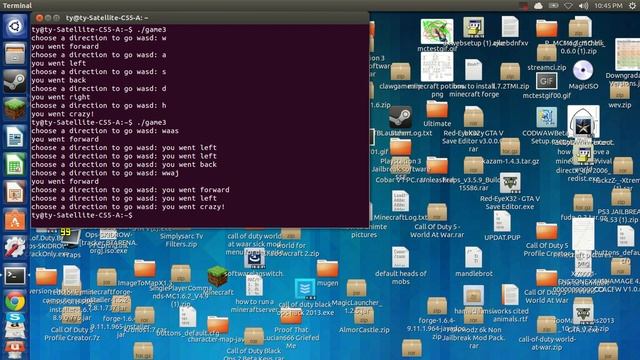Select the Downgrade Versions image thumbnail

coord(627,54)
